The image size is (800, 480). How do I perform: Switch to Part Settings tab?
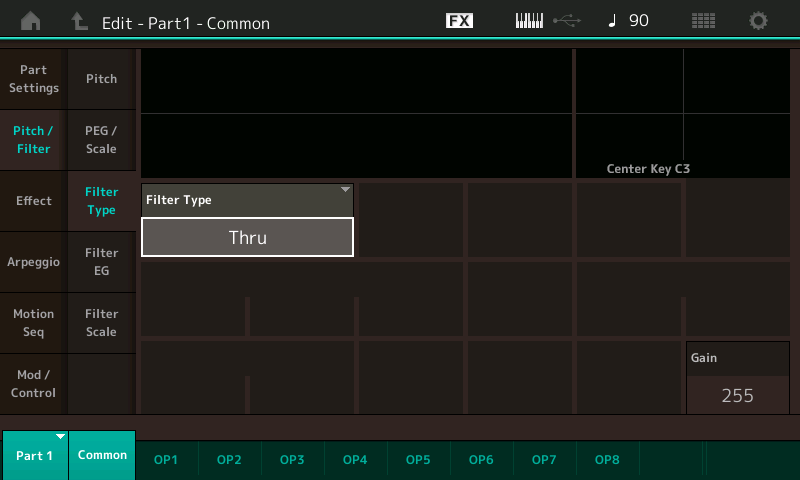34,79
